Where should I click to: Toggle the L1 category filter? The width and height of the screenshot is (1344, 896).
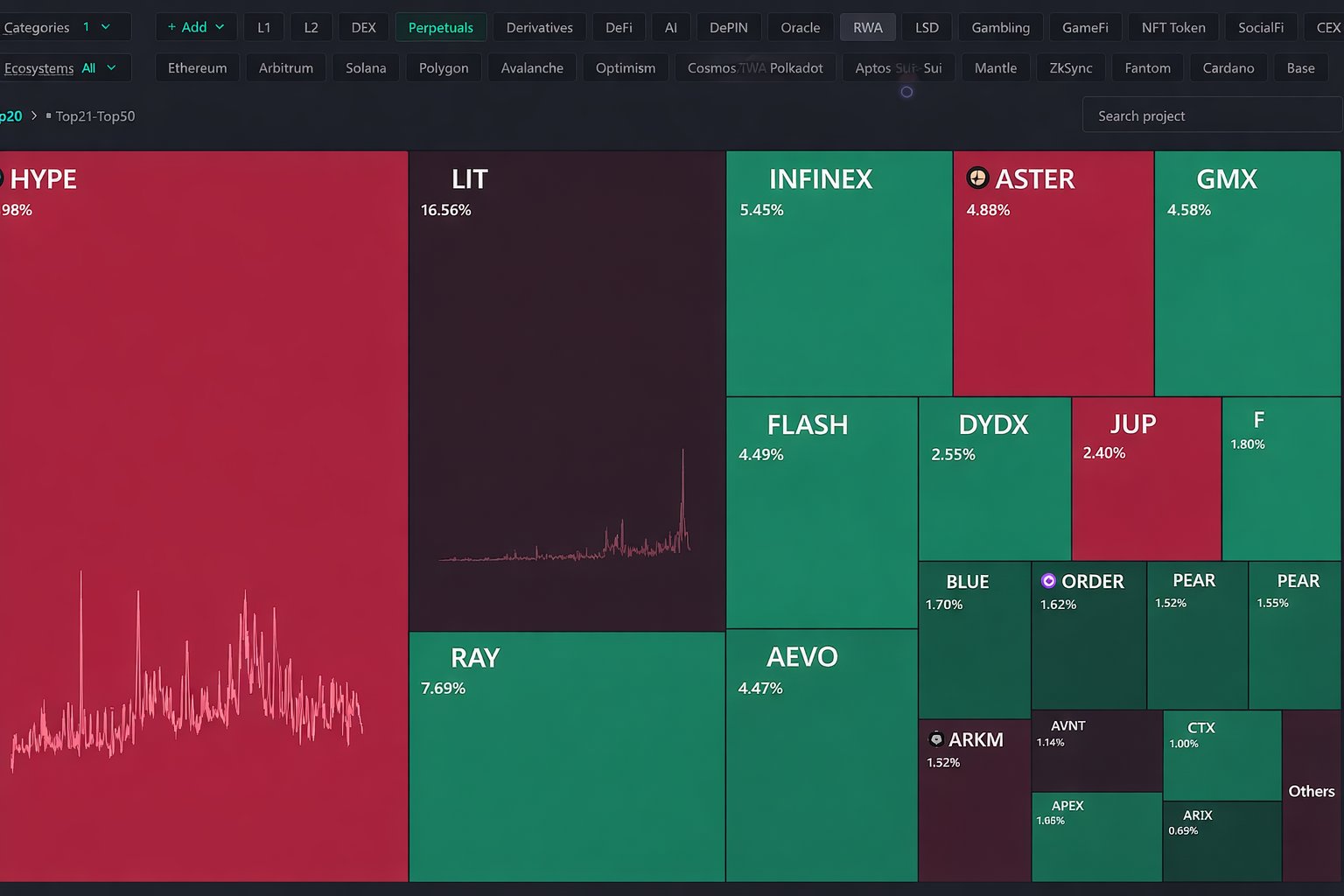tap(264, 27)
